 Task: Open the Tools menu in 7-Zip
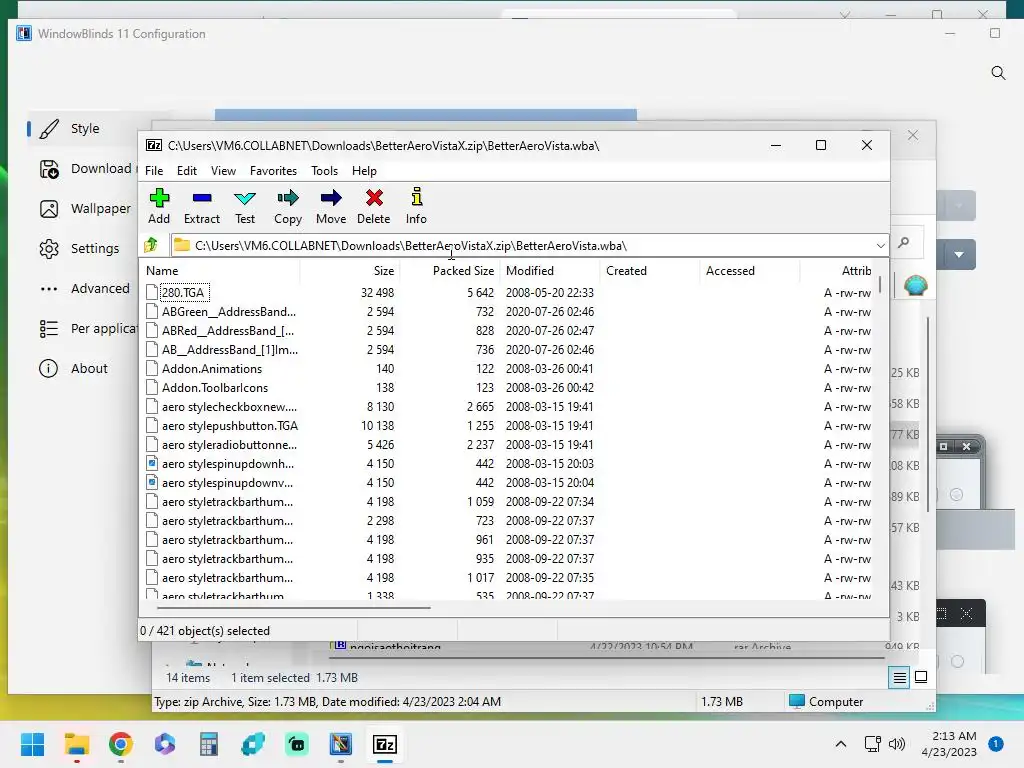325,170
